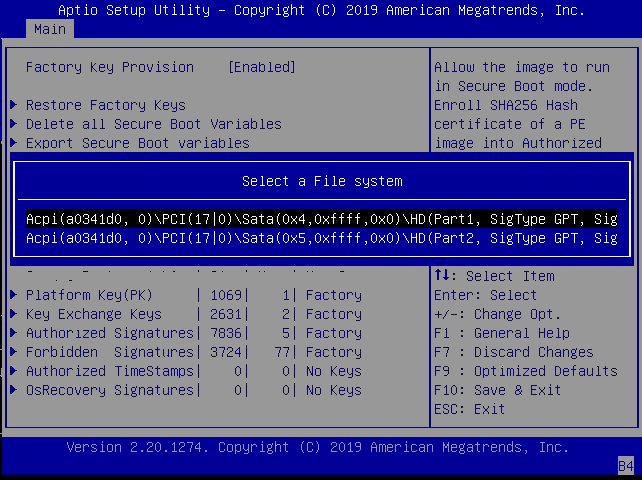Click the Select Item up-down arrows icon
This screenshot has width=642, height=480.
[442, 276]
